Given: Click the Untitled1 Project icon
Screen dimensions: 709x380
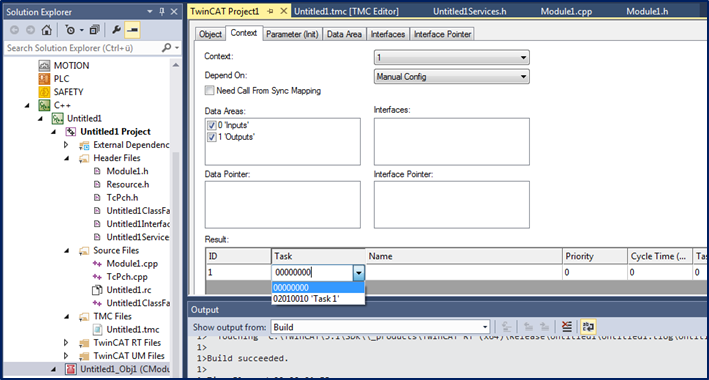Looking at the screenshot, I should click(71, 132).
